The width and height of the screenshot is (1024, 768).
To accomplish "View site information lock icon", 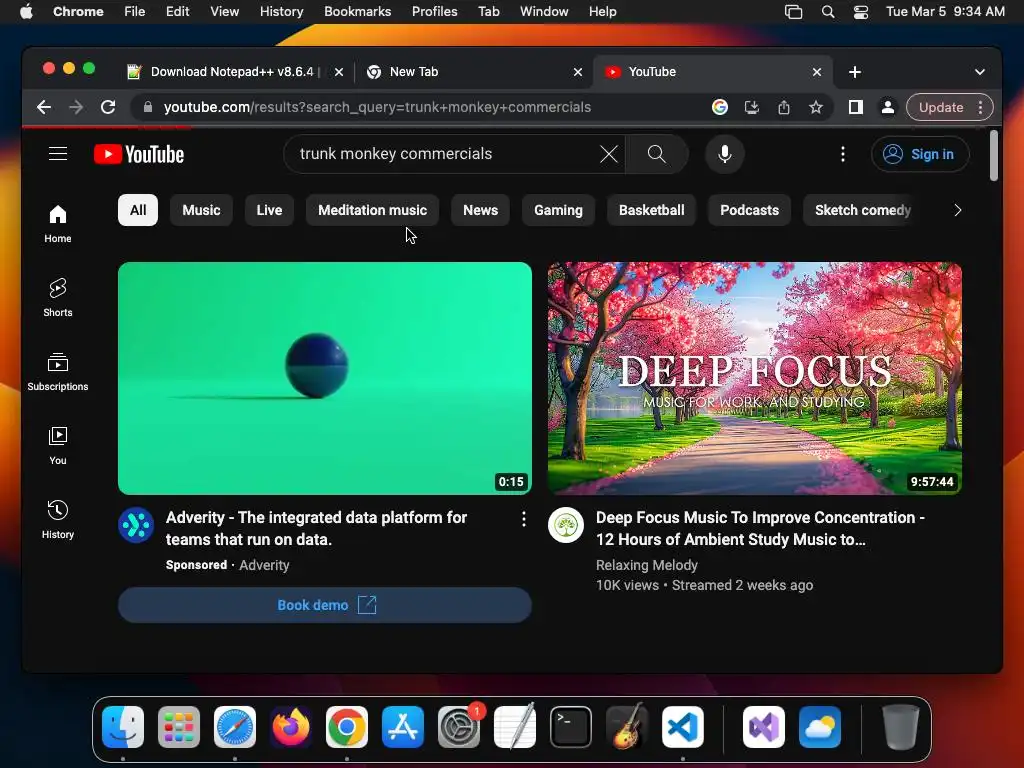I will (148, 107).
